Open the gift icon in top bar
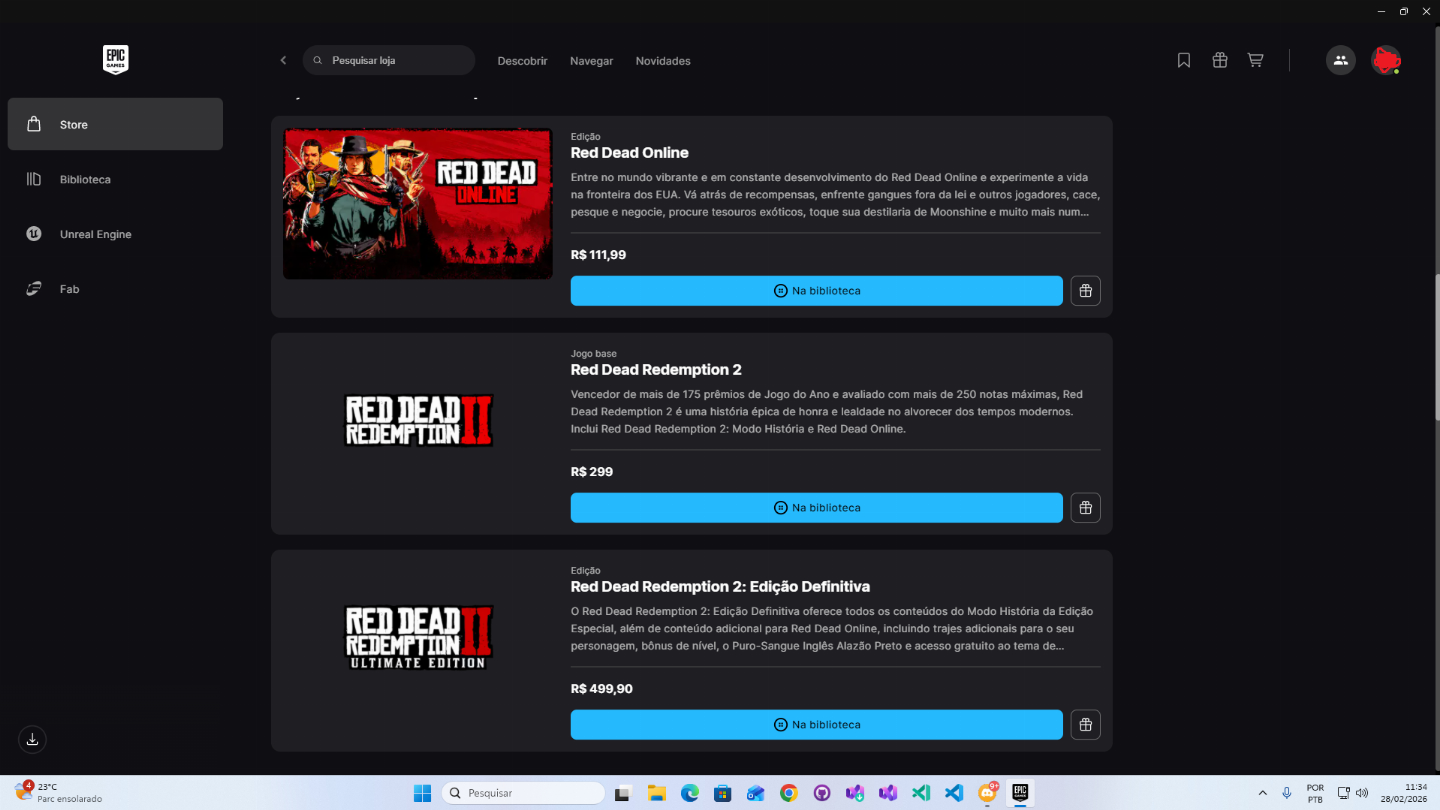Image resolution: width=1440 pixels, height=810 pixels. click(x=1220, y=60)
